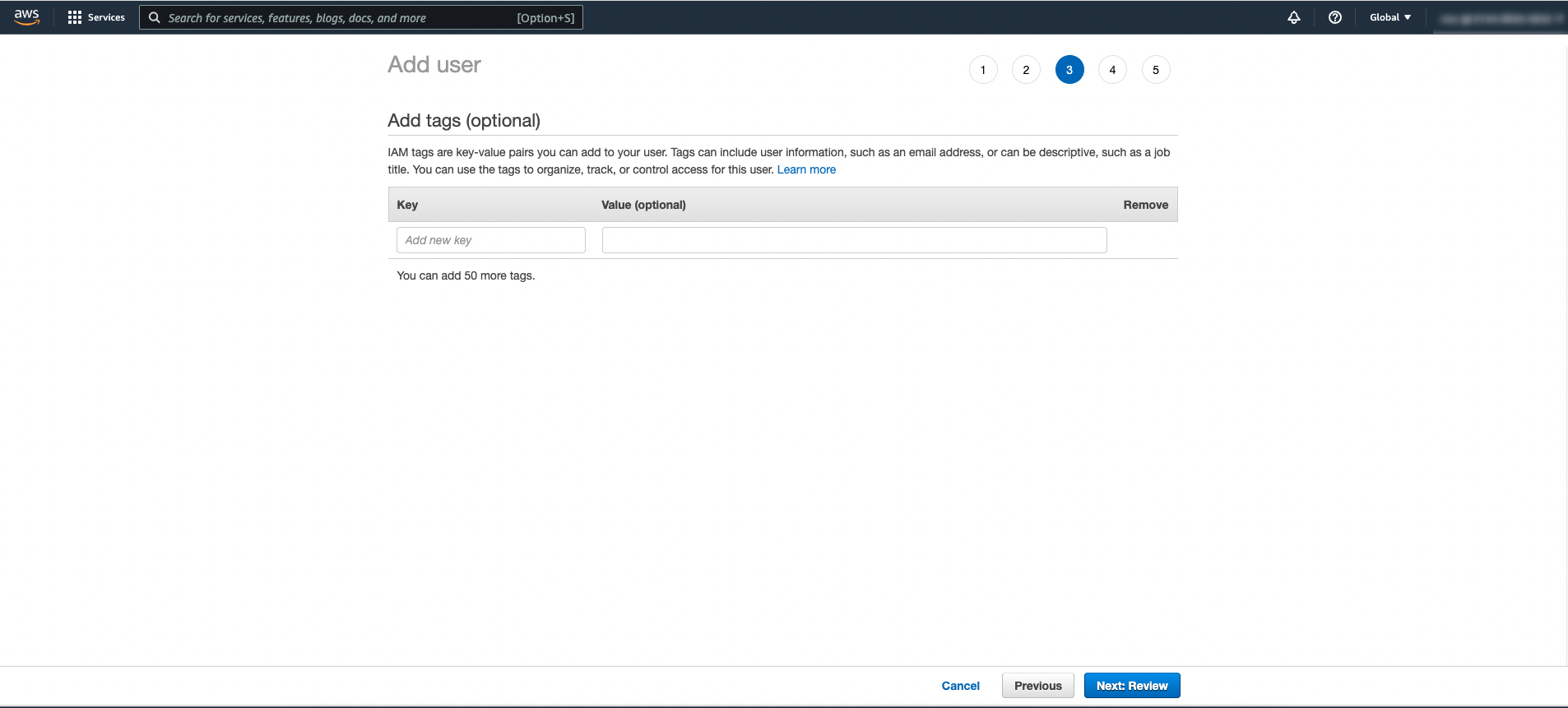Click the Add tags (optional) heading
This screenshot has width=1568, height=708.
point(464,120)
